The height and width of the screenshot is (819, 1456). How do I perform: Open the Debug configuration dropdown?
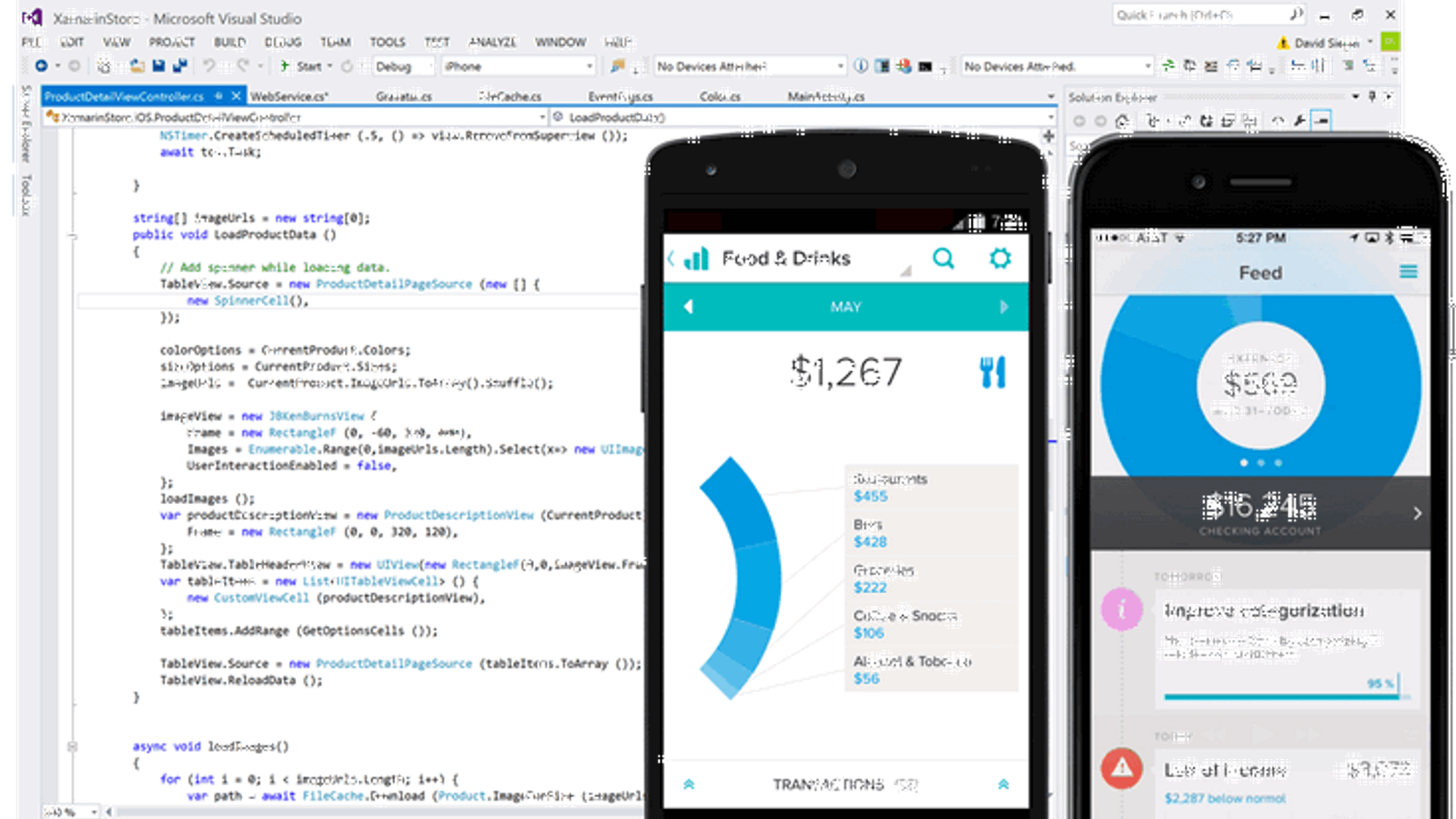pyautogui.click(x=402, y=66)
